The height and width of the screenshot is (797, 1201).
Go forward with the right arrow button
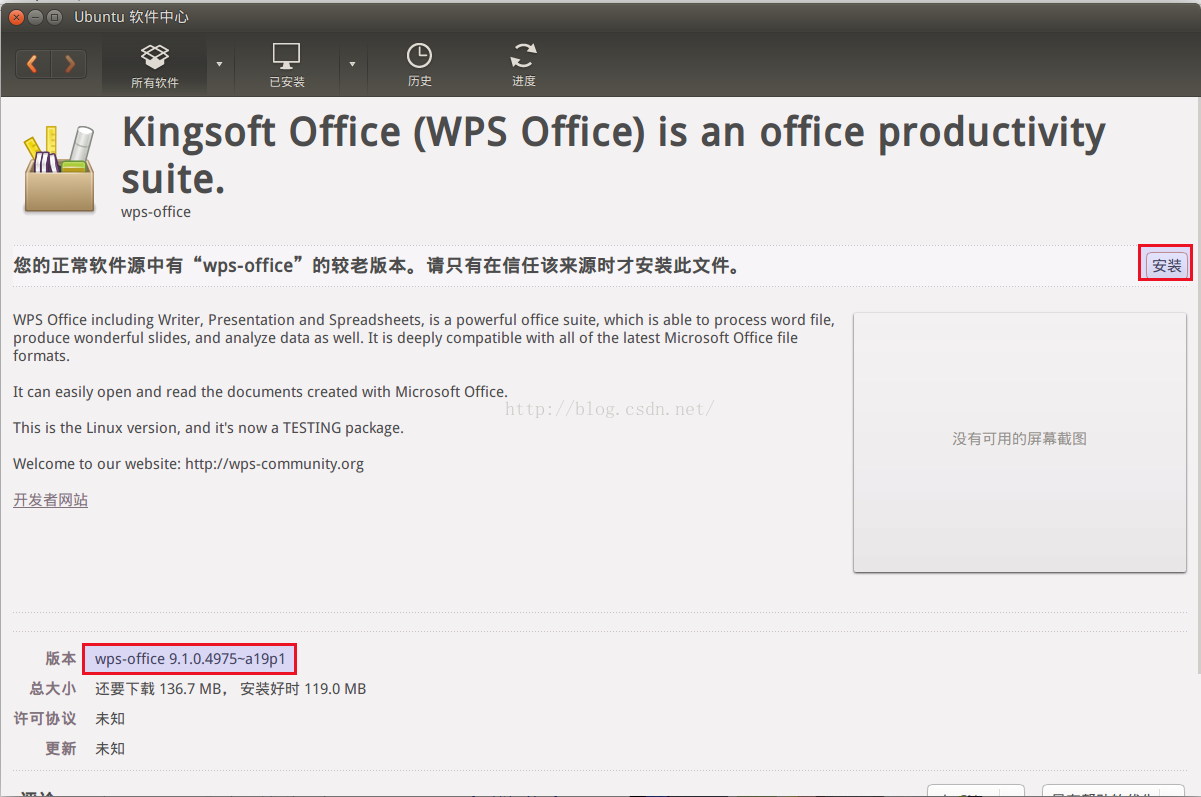(69, 64)
